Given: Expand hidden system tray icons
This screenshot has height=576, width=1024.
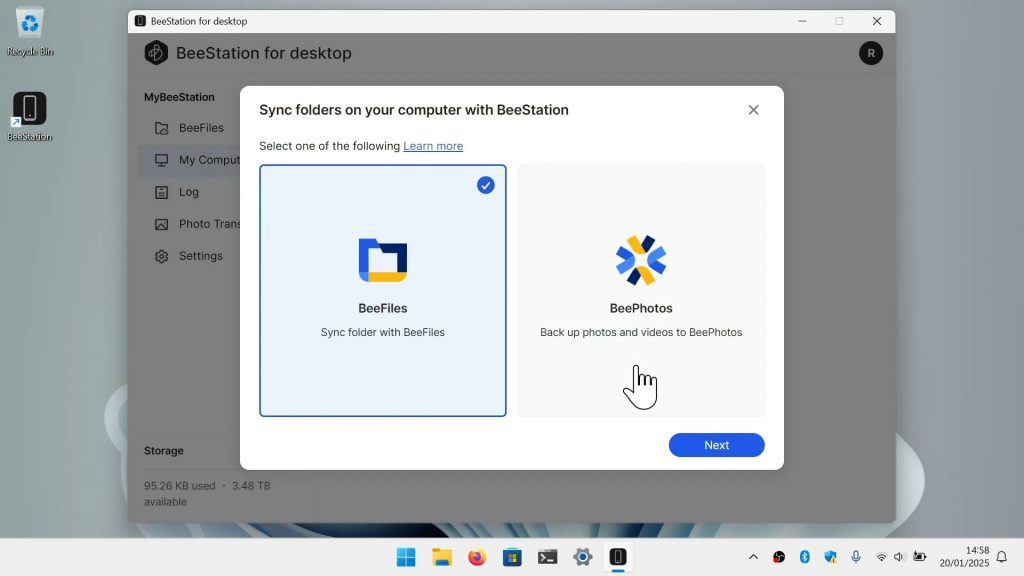Looking at the screenshot, I should click(753, 557).
